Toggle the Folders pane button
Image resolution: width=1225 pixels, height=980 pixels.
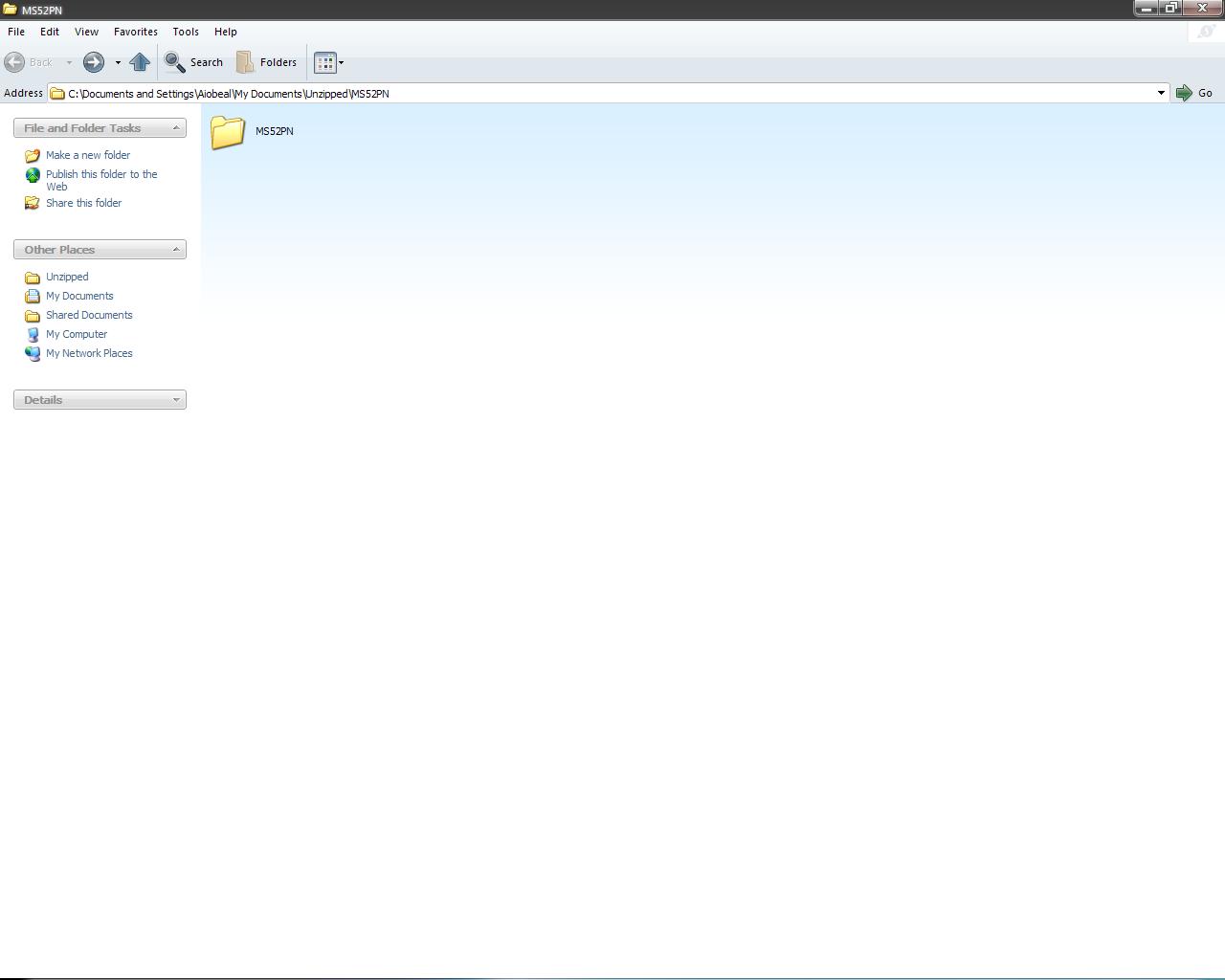(x=267, y=62)
